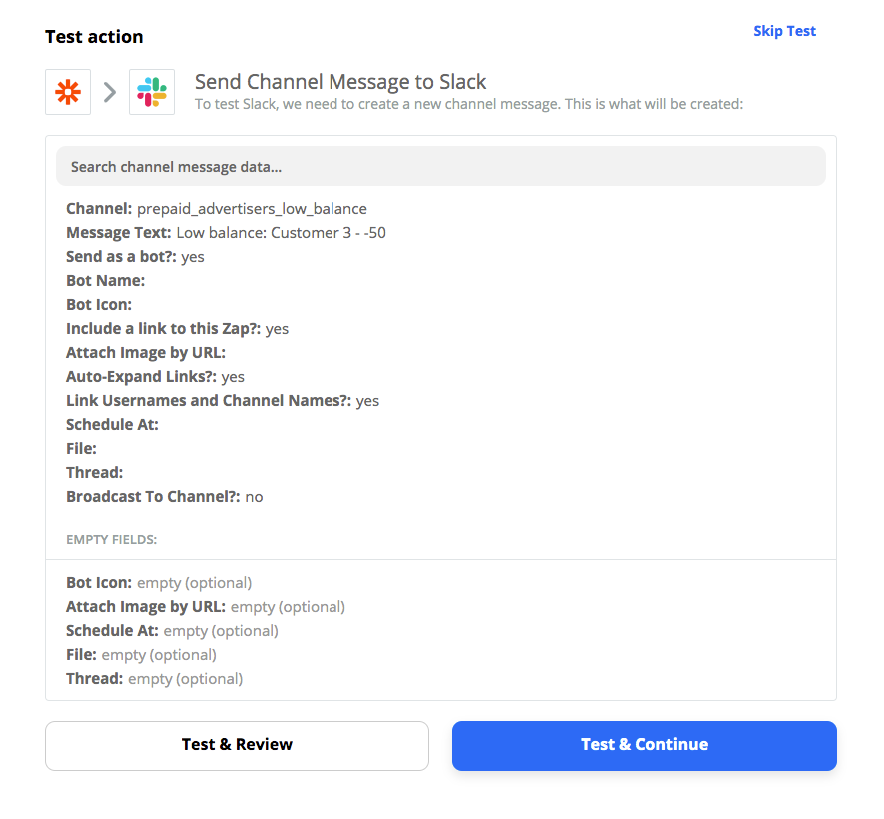884x819 pixels.
Task: Focus the Search channel message data field
Action: 441,166
